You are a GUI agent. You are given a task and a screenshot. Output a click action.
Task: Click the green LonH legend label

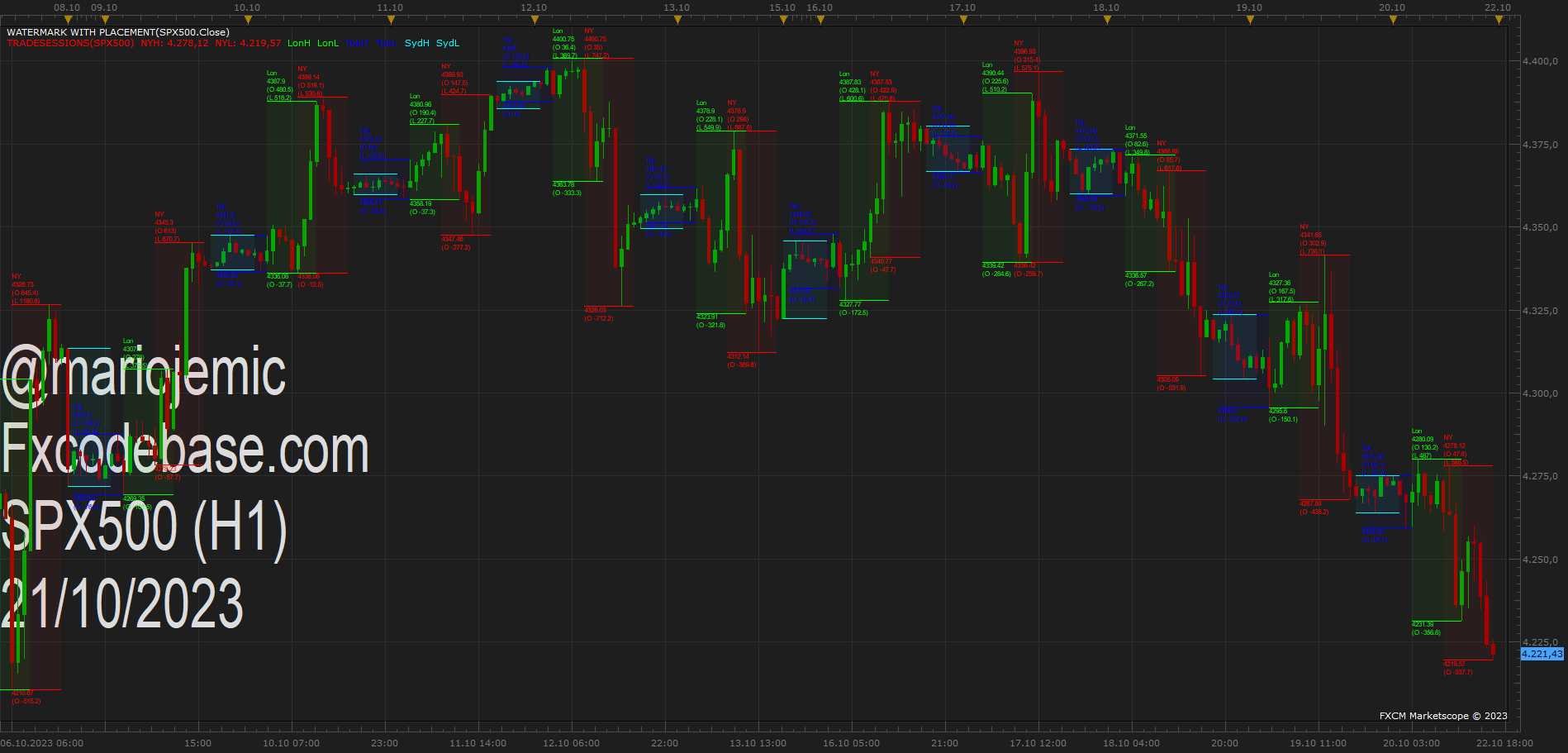[299, 43]
